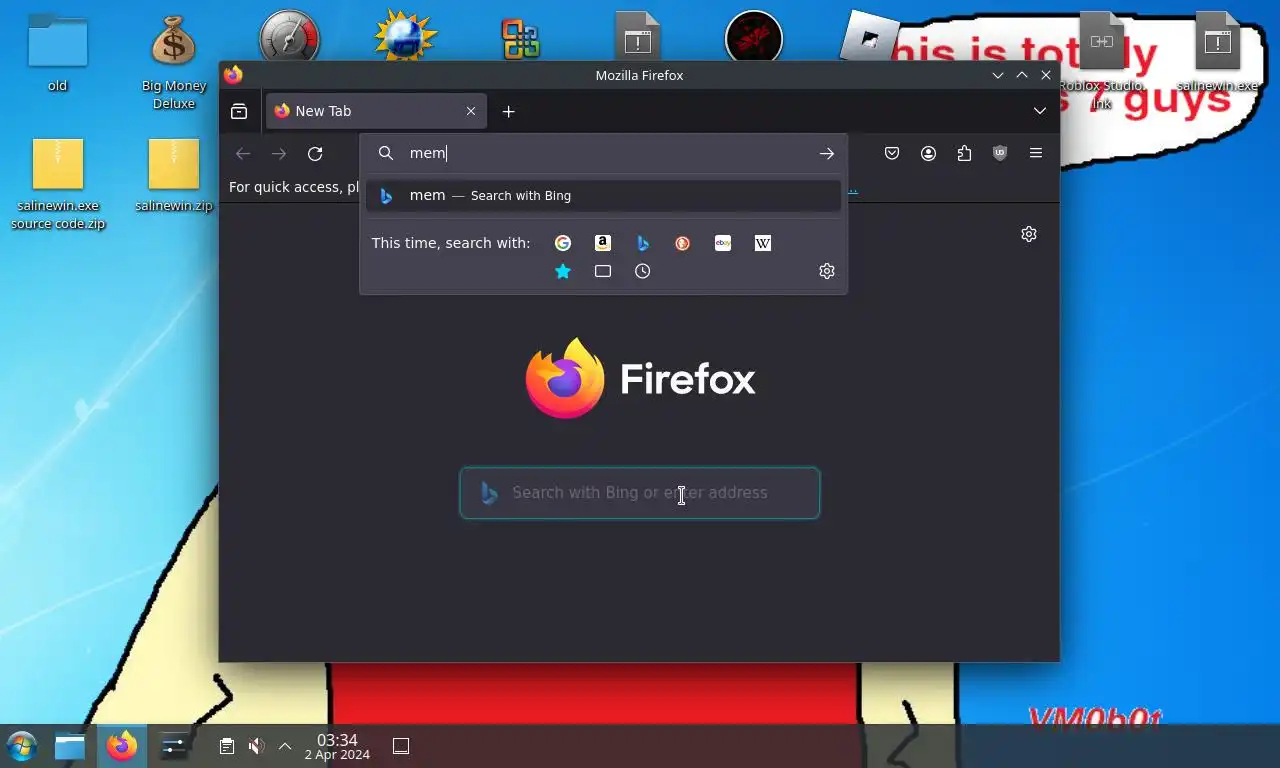1280x768 pixels.
Task: Open clipboard tray icon
Action: tap(227, 746)
